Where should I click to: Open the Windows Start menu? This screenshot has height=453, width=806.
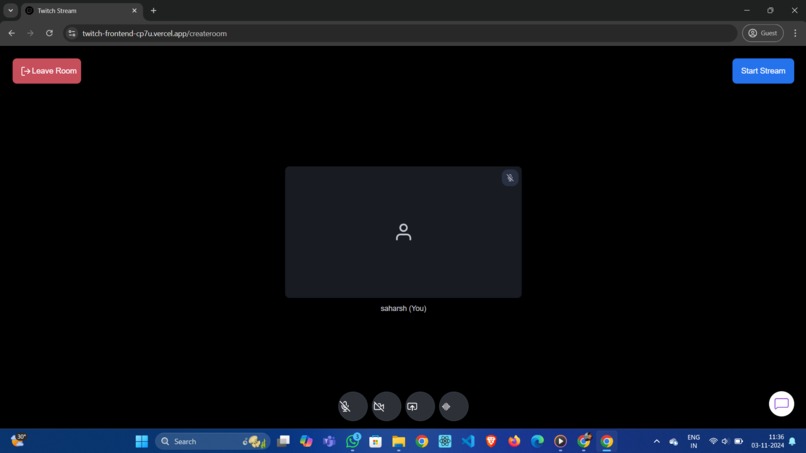pos(141,441)
